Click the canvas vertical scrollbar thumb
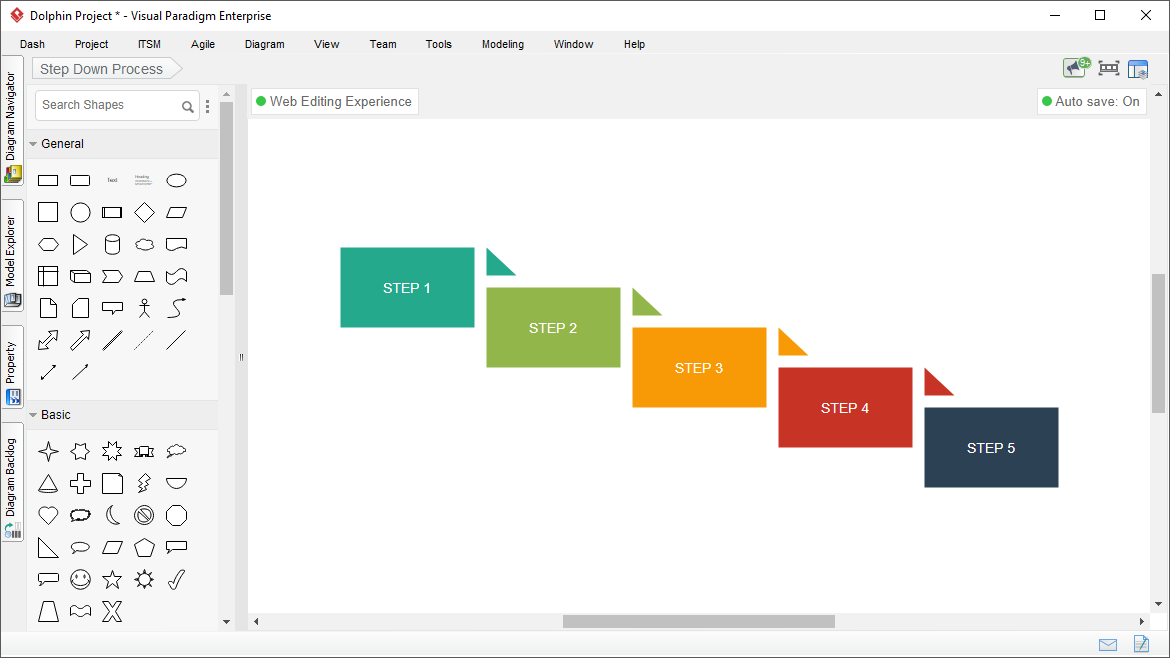Image resolution: width=1170 pixels, height=658 pixels. pos(1158,343)
